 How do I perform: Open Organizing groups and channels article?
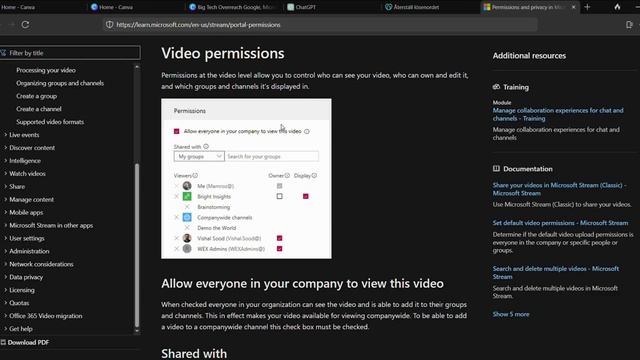pos(60,83)
